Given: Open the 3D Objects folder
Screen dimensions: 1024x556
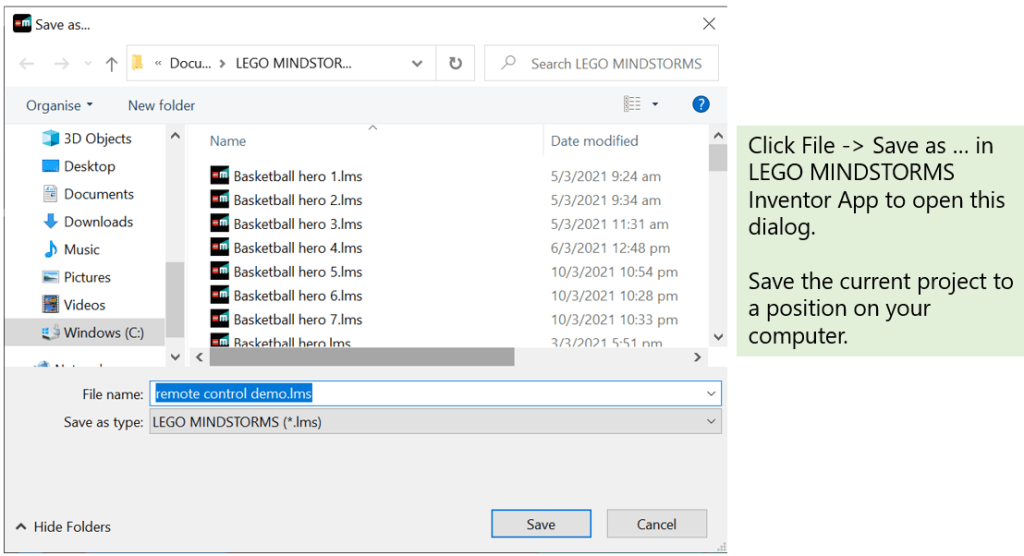Looking at the screenshot, I should (97, 139).
